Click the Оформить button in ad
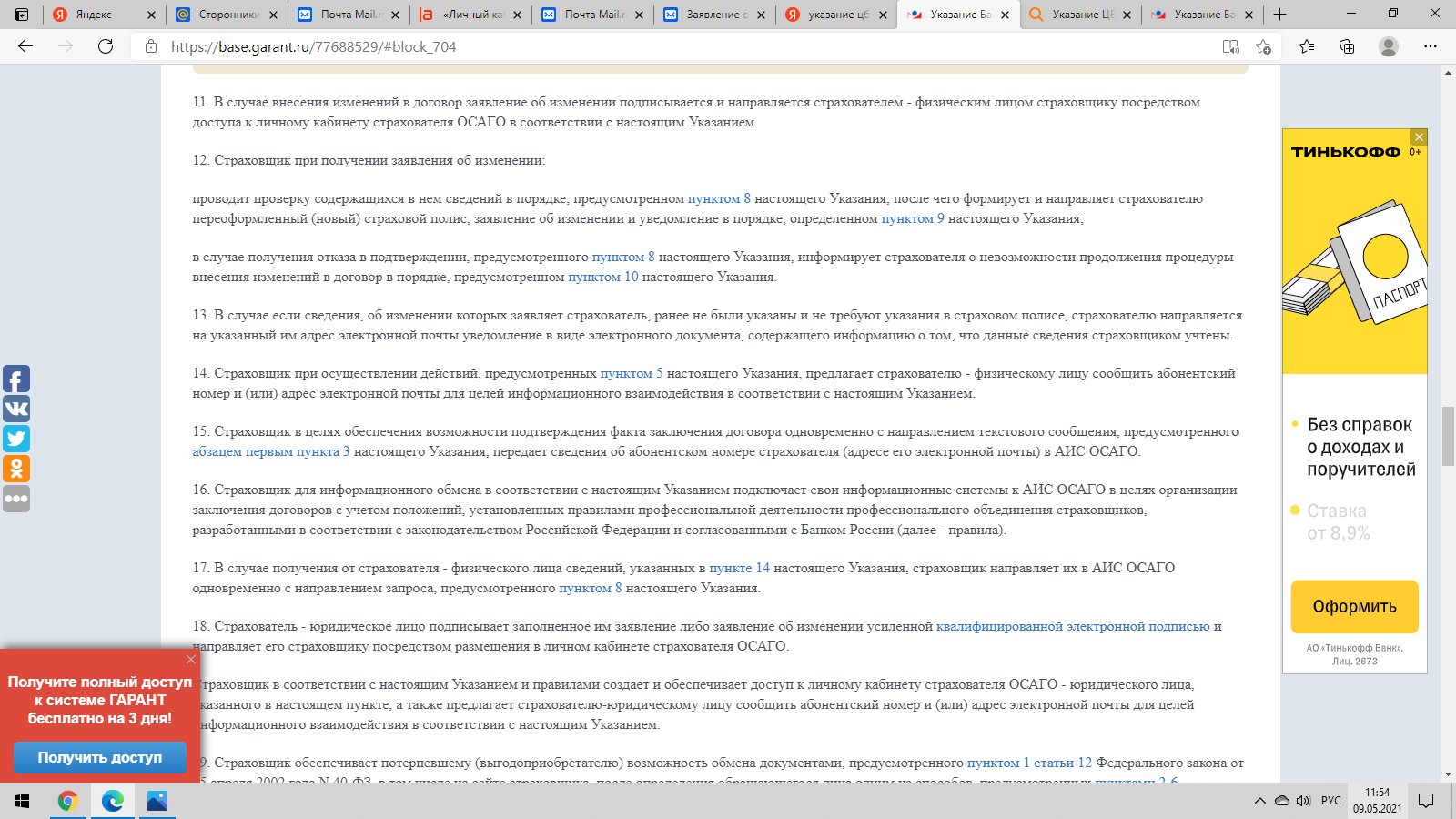Viewport: 1456px width, 819px height. 1354,606
